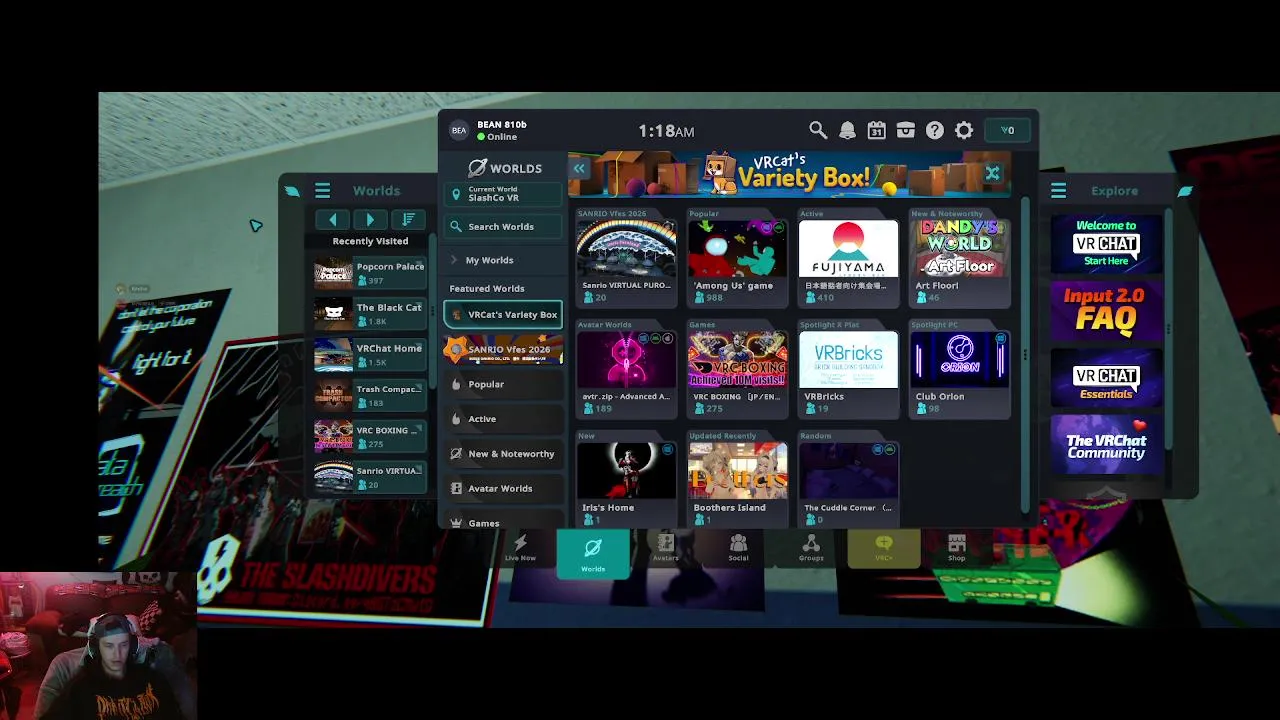Open the calendar events icon
Screen dimensions: 1280x720
click(x=876, y=130)
